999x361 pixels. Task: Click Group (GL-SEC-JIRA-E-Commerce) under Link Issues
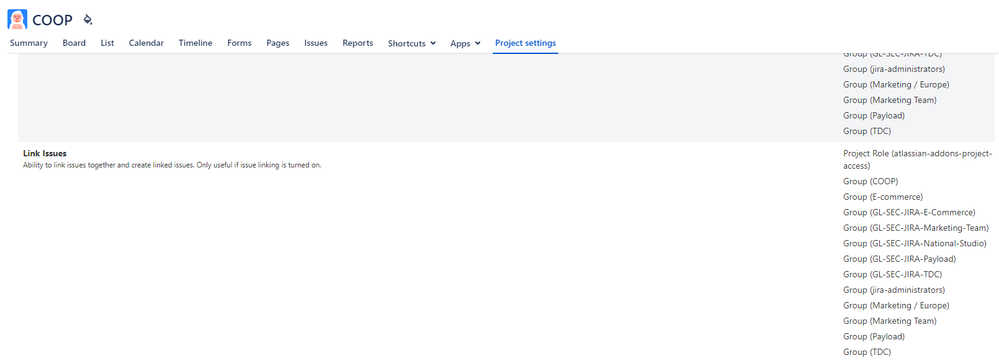point(909,212)
